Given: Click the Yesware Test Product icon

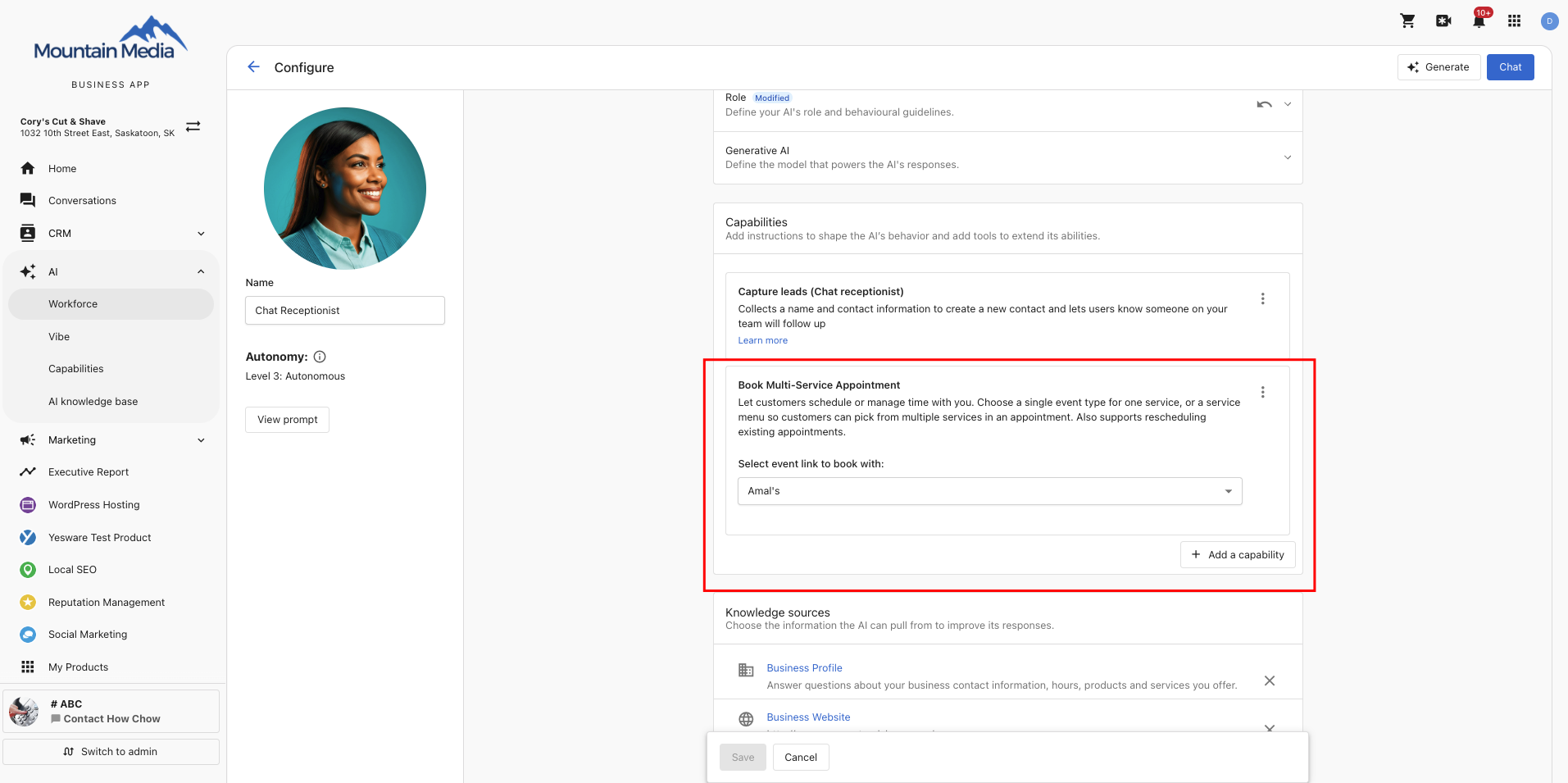Looking at the screenshot, I should [x=28, y=537].
